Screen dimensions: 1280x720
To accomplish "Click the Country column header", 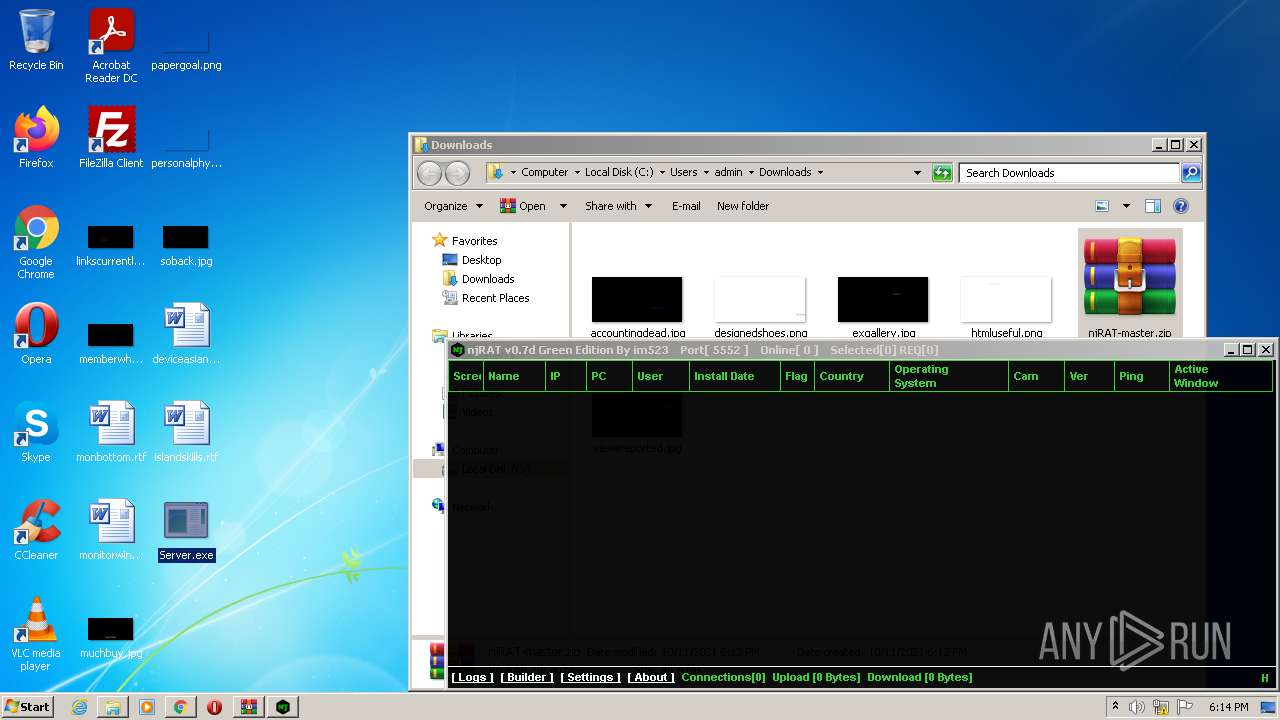I will (852, 376).
